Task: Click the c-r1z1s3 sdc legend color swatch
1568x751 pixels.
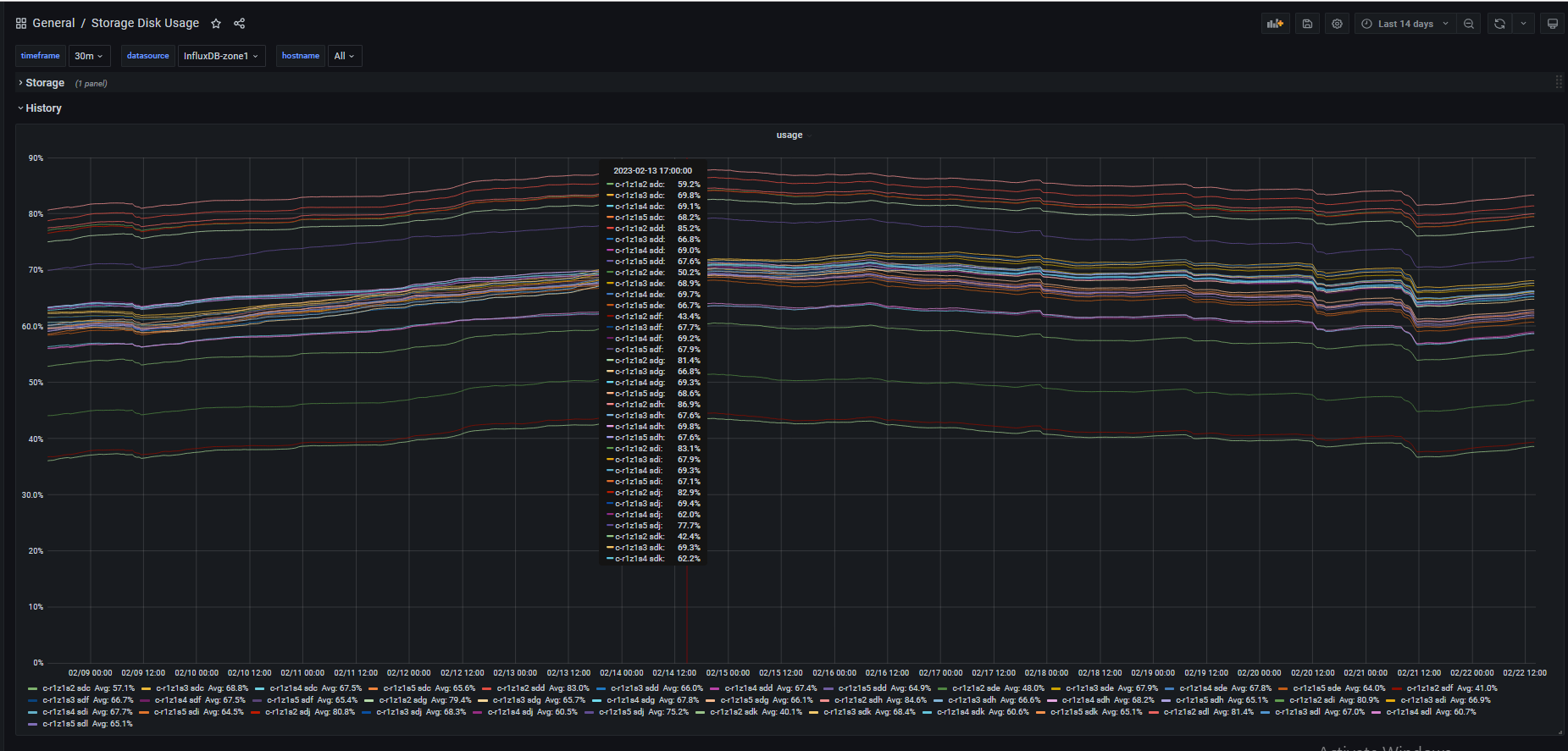Action: pyautogui.click(x=147, y=688)
